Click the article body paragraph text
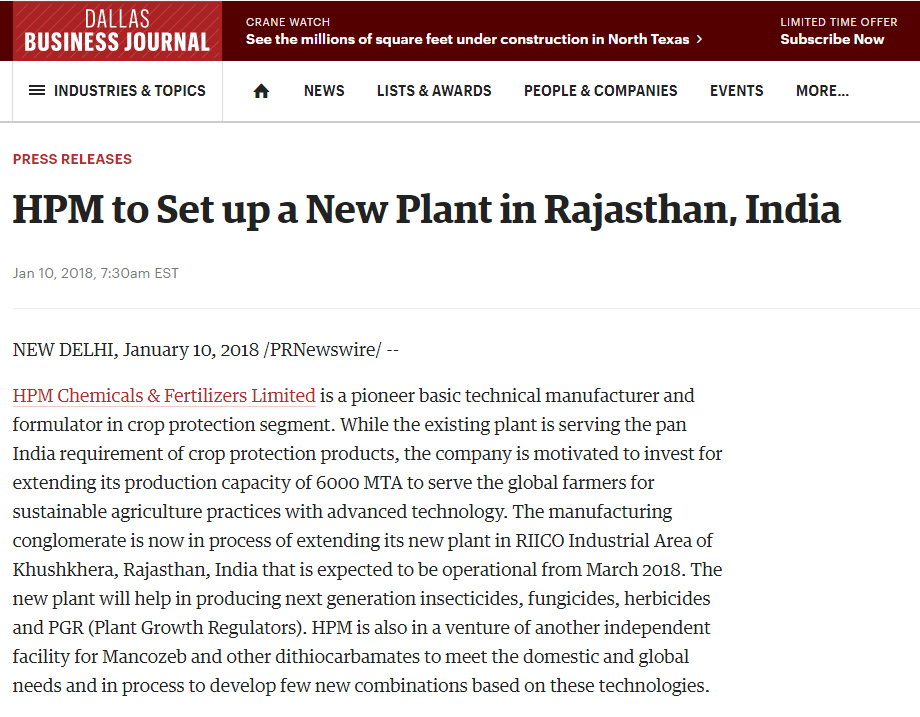The image size is (920, 717). tap(367, 540)
